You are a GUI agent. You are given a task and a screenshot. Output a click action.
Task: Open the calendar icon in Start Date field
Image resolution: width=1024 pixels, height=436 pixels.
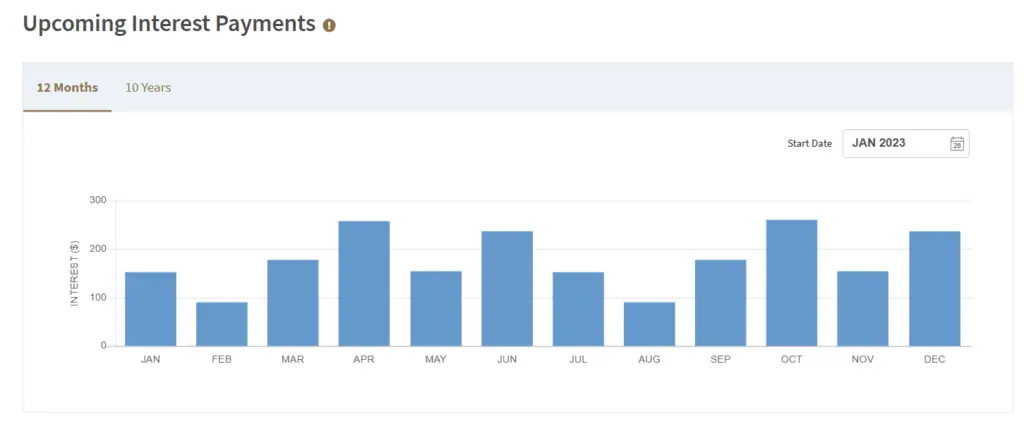[957, 144]
